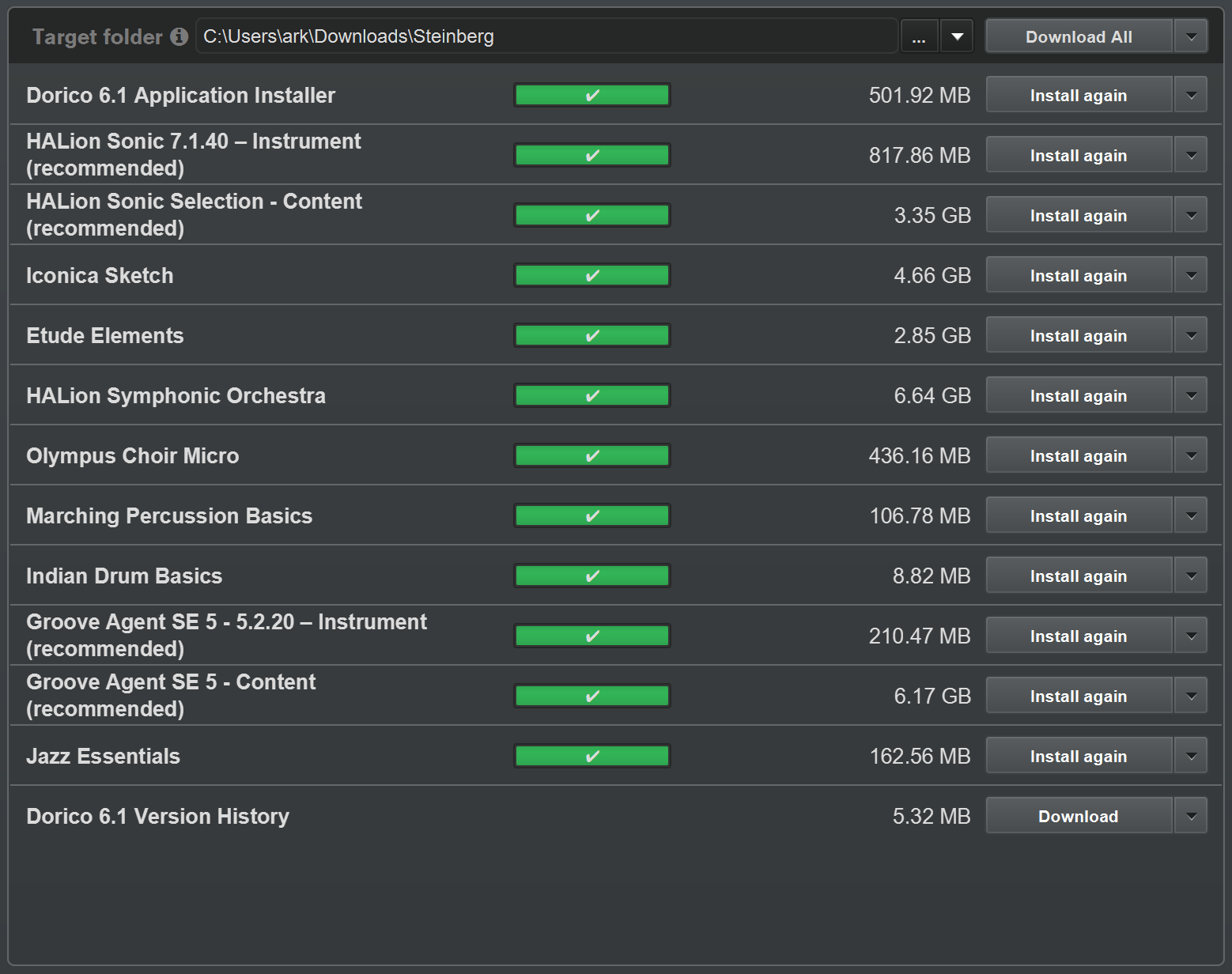Click the progress bar for Olympus Choir Micro
The image size is (1232, 974).
coord(592,455)
